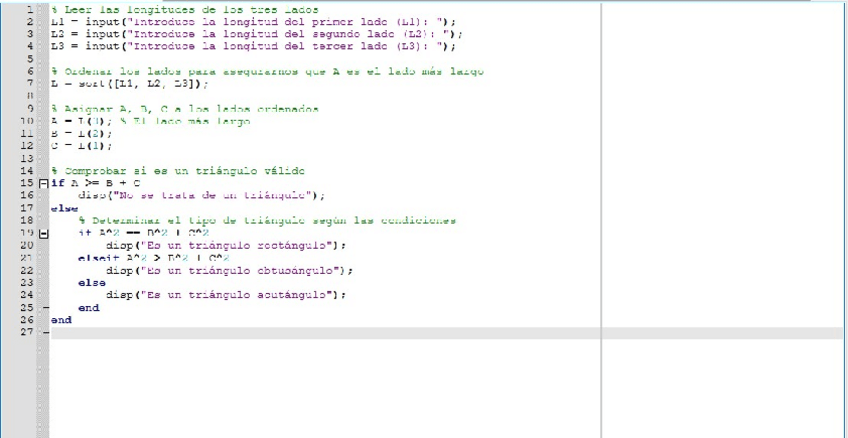Place cursor on the L3 input line for 'tercer lado'

point(254,47)
